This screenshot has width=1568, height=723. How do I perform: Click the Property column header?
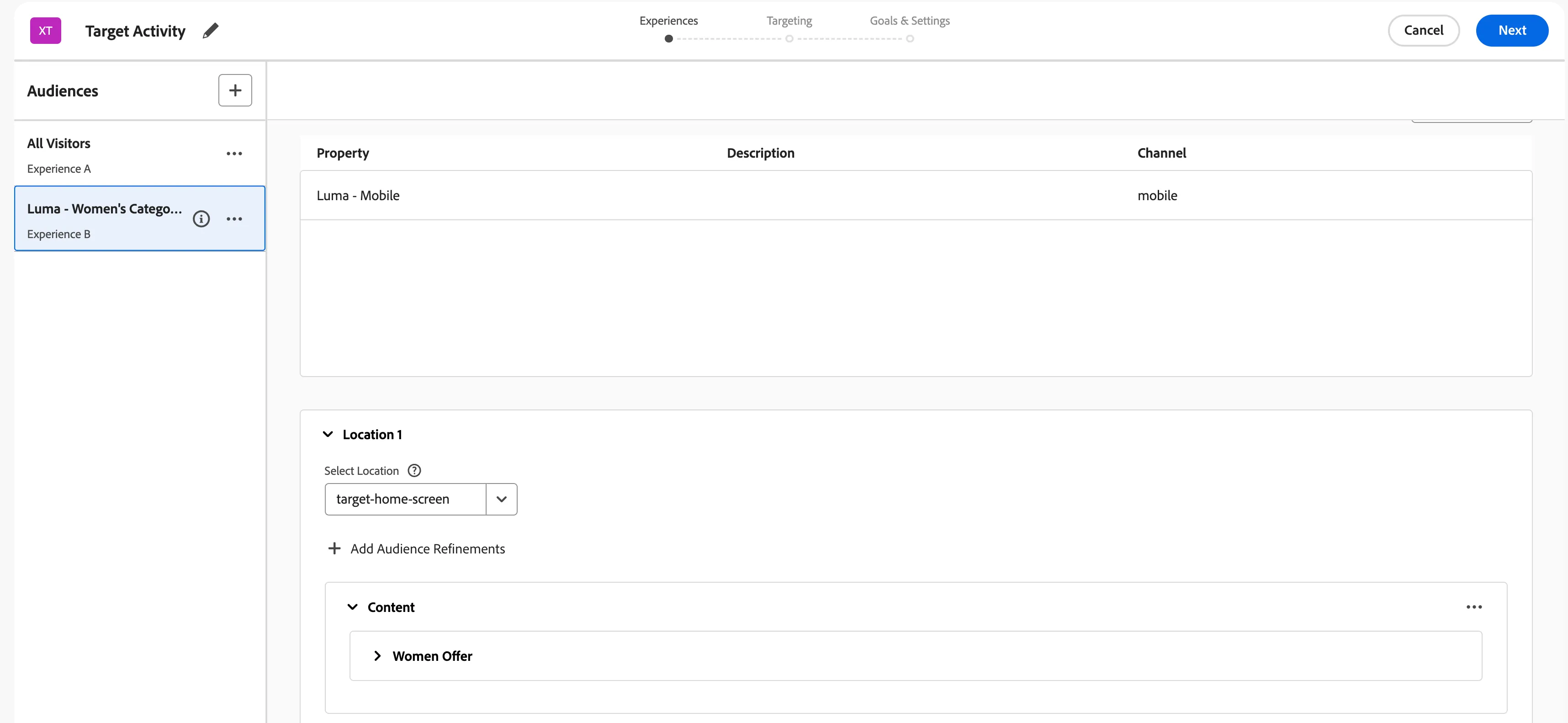tap(343, 153)
